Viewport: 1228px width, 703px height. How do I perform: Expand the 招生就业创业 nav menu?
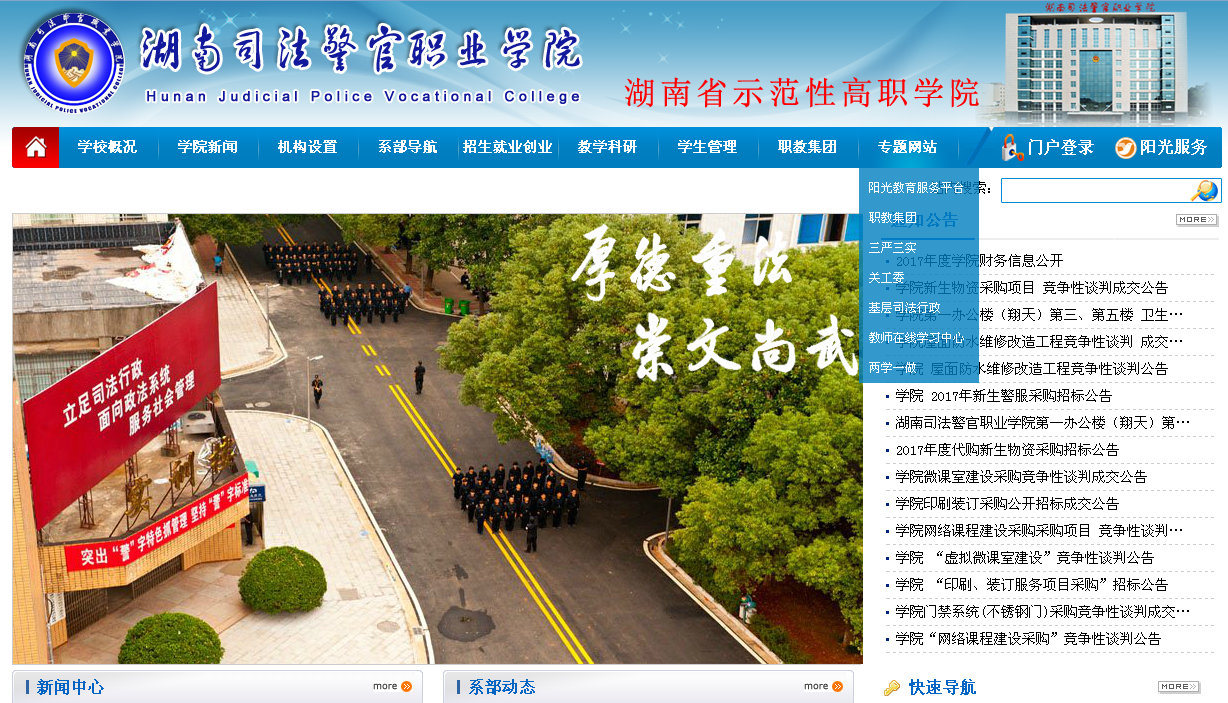point(507,147)
